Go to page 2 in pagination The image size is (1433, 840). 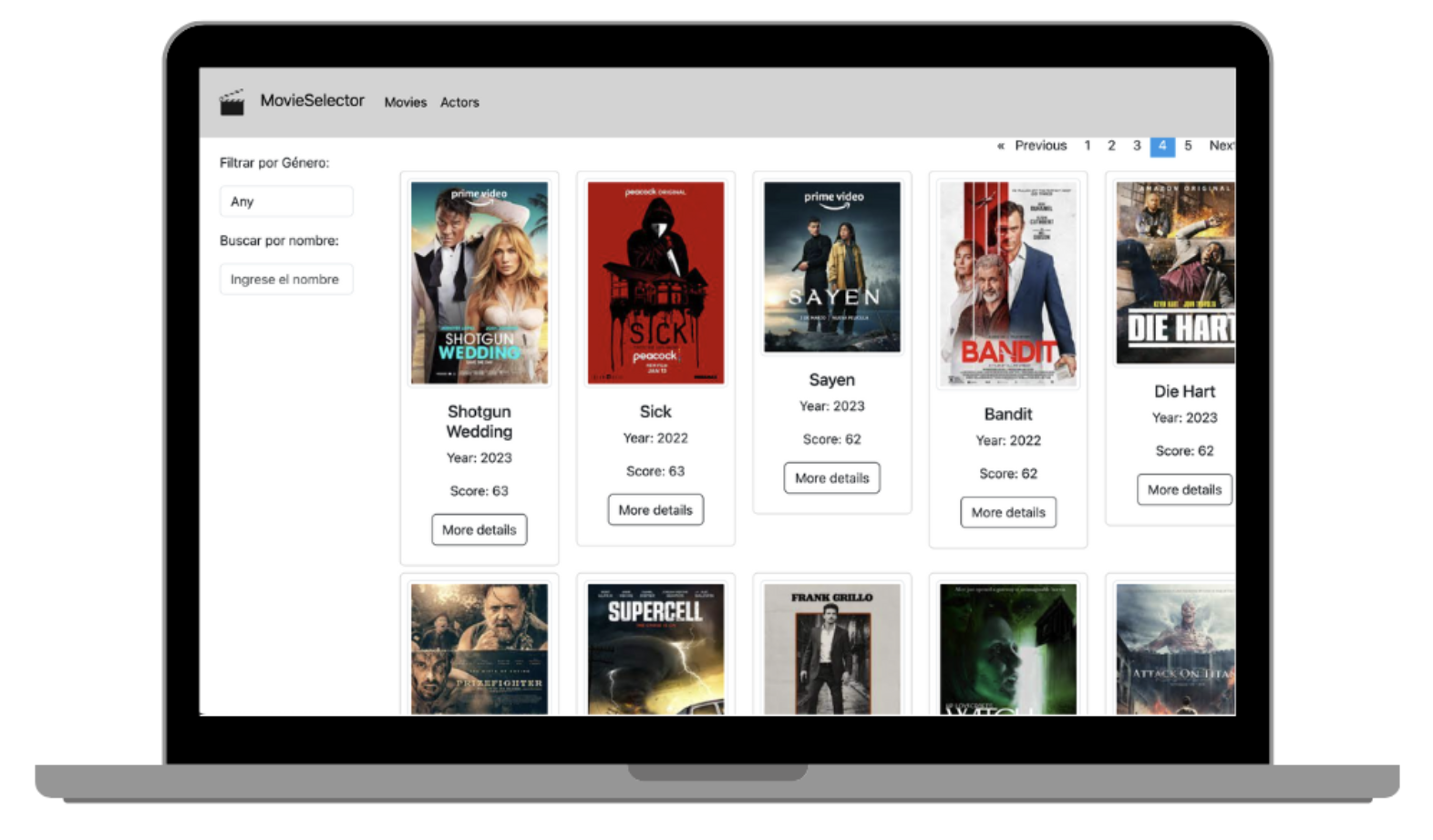click(x=1111, y=146)
